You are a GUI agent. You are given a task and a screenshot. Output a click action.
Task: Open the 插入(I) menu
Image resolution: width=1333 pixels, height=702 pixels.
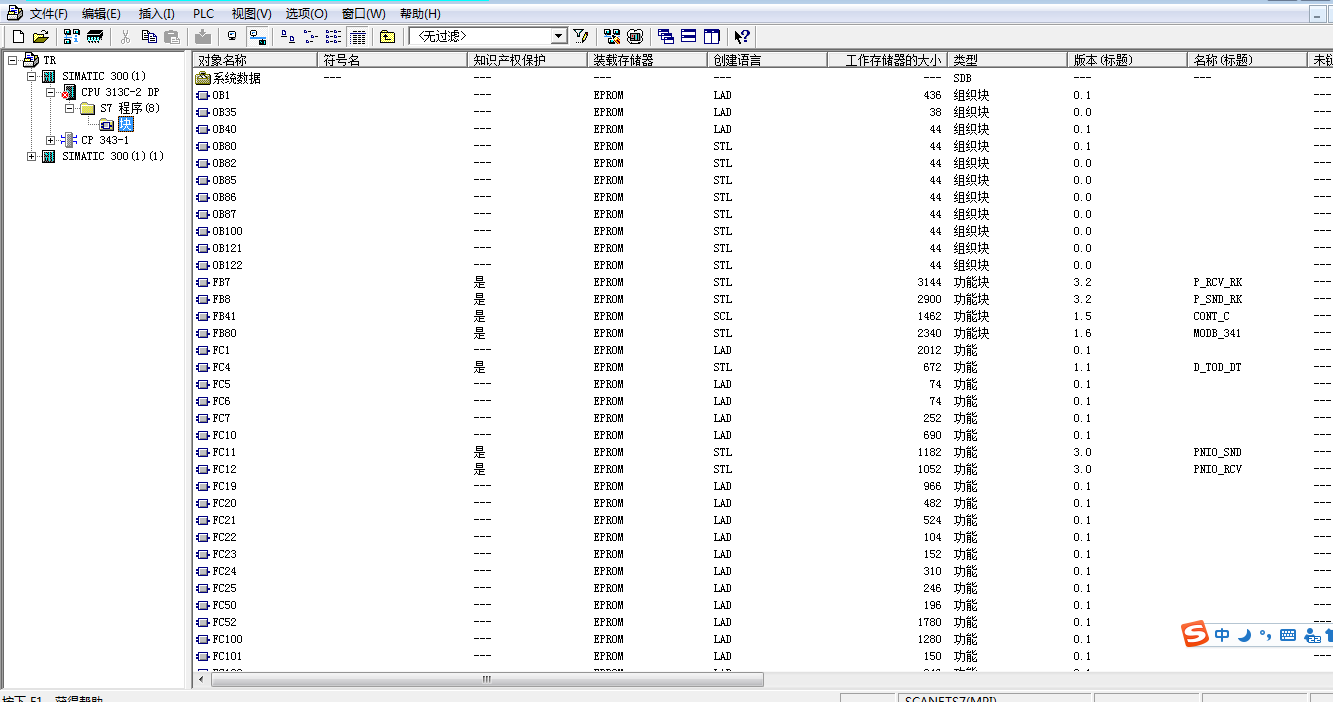(156, 14)
